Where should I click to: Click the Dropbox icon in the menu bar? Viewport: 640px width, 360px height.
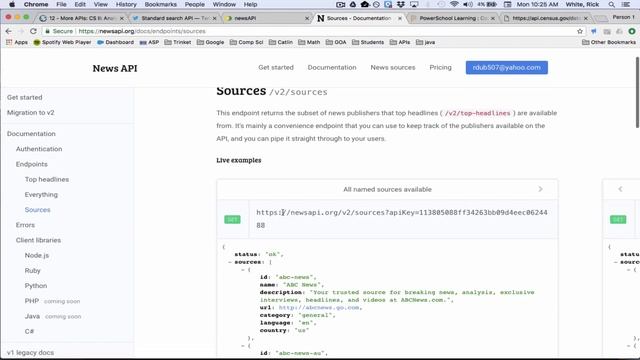pyautogui.click(x=401, y=4)
